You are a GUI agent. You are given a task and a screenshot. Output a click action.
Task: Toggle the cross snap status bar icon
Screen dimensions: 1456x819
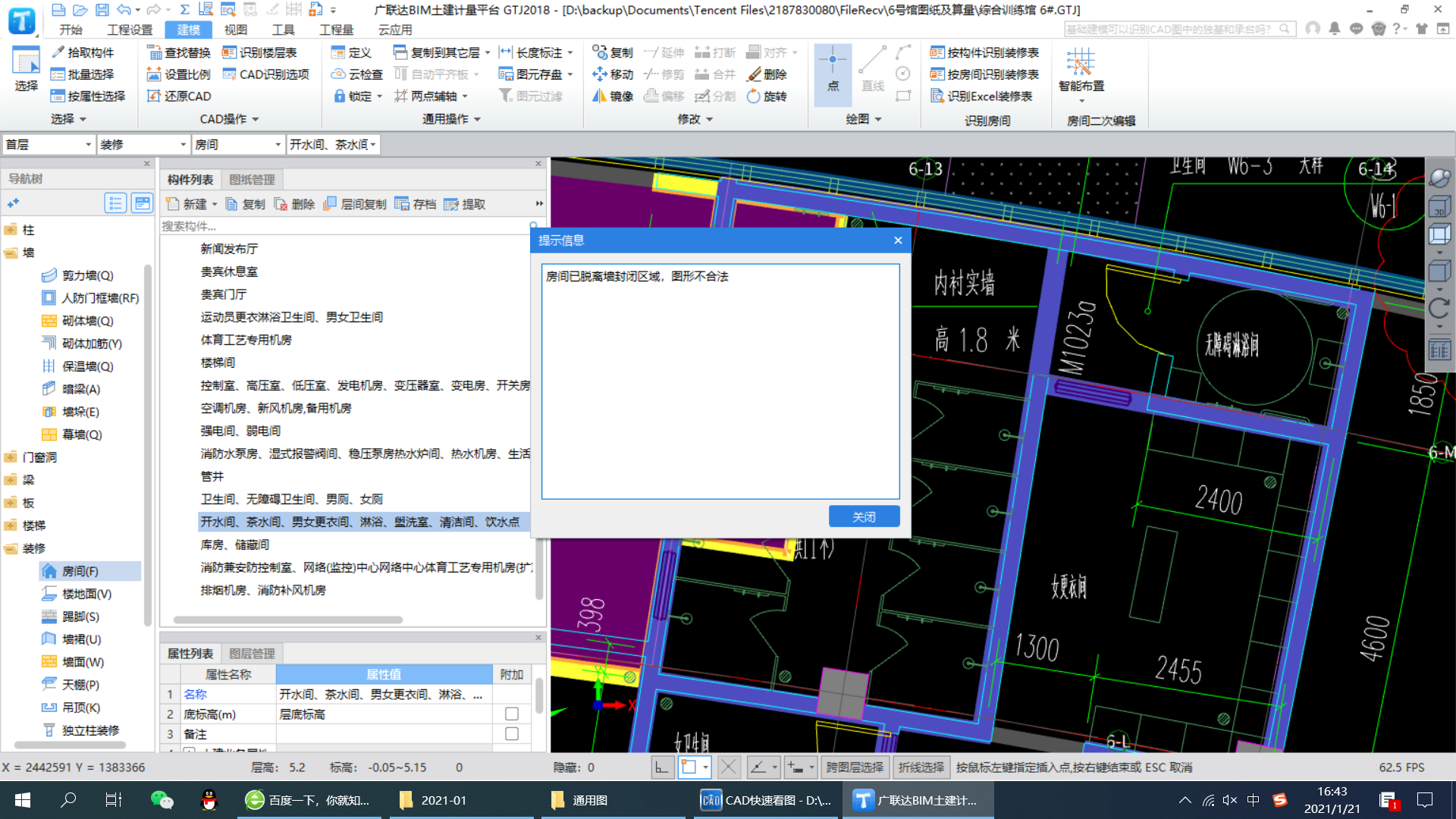pos(729,767)
